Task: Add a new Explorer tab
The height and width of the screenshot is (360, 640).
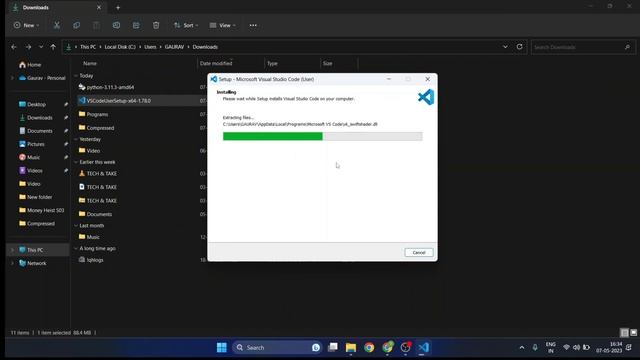Action: (118, 7)
